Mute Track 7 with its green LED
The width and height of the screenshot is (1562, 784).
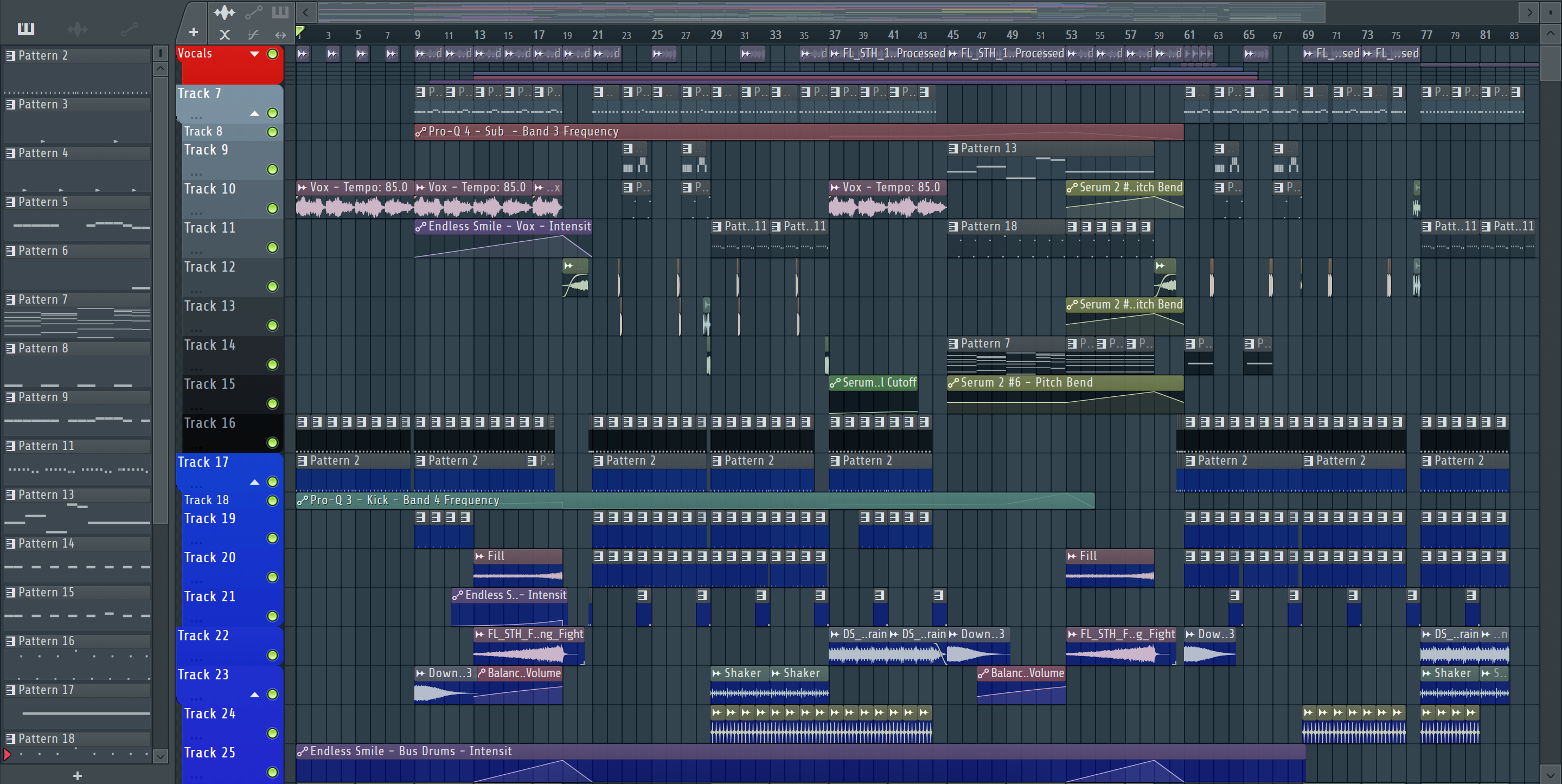pyautogui.click(x=273, y=113)
